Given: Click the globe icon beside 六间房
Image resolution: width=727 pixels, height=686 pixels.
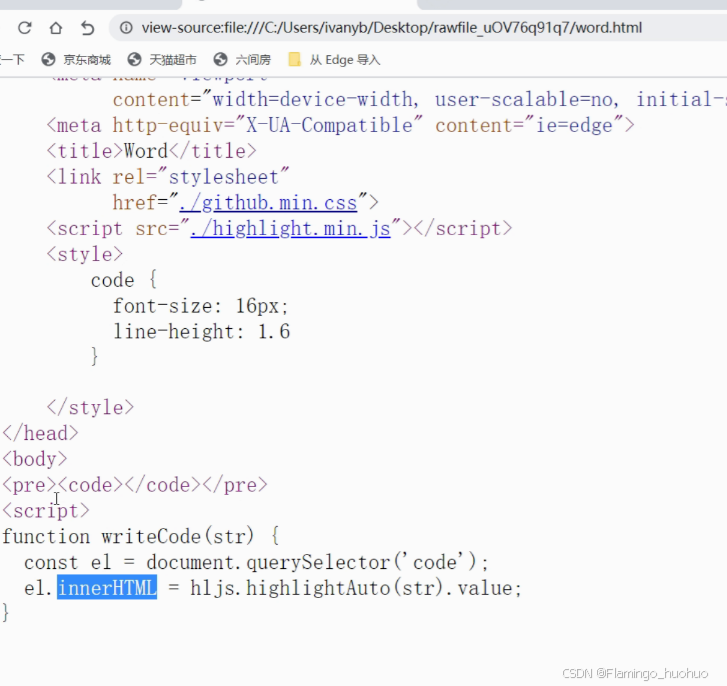Looking at the screenshot, I should 220,60.
